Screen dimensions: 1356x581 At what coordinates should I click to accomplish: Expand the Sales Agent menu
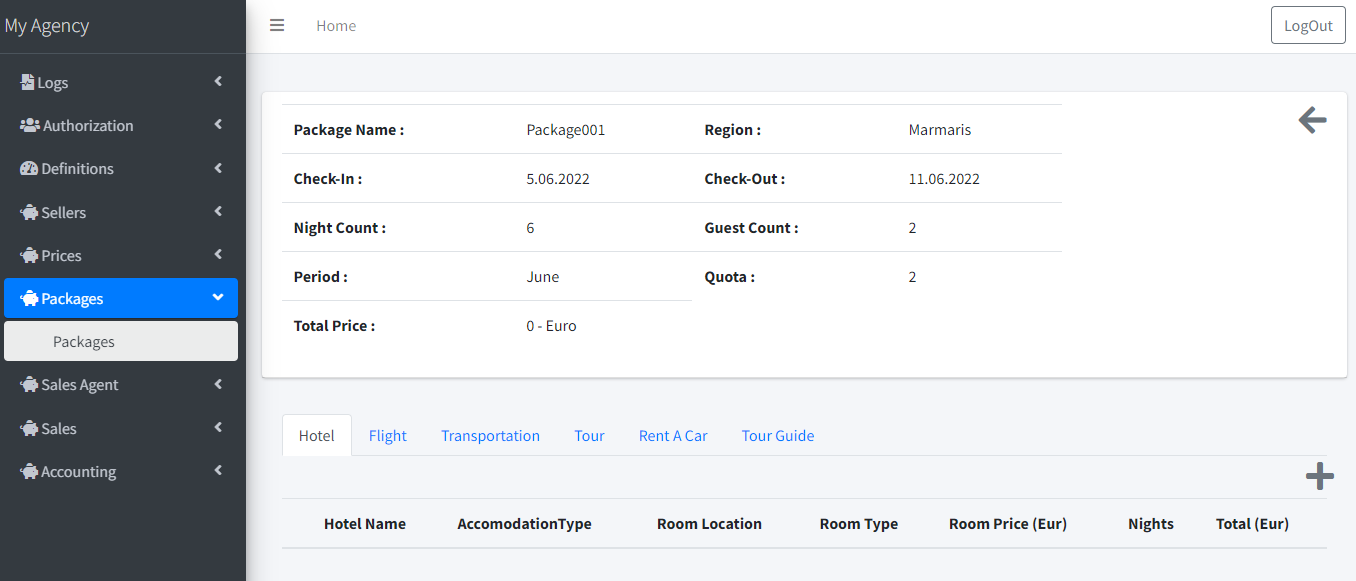(218, 384)
